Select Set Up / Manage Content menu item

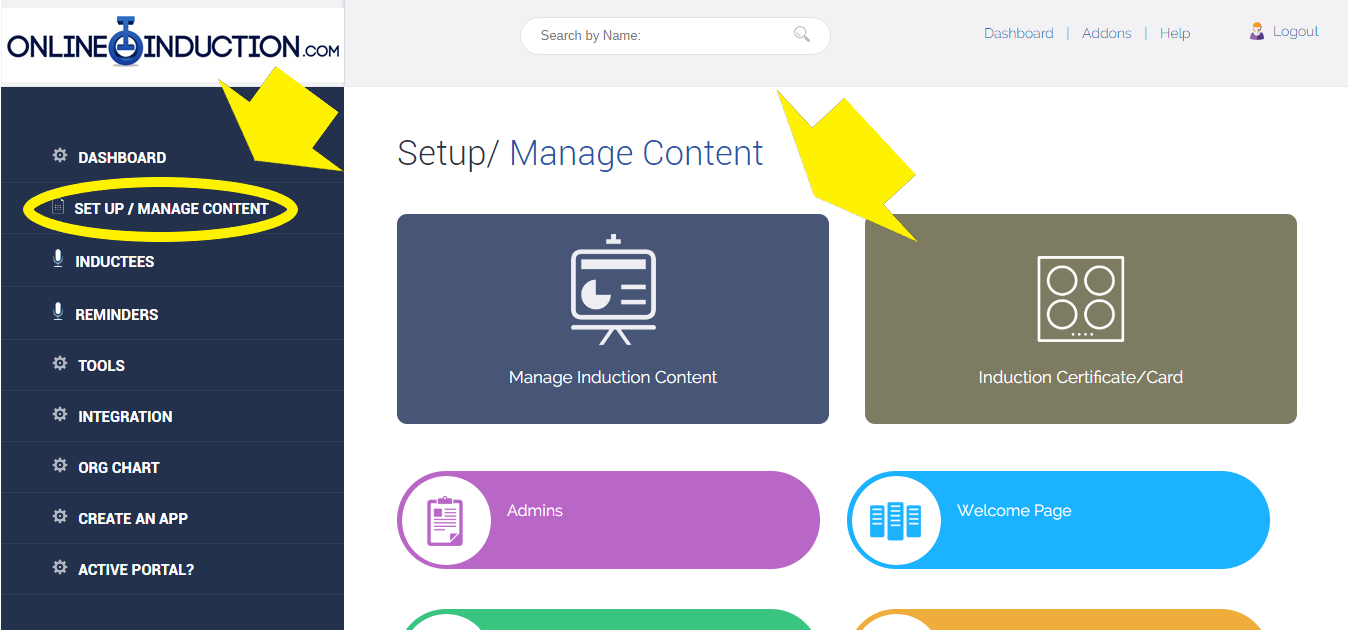pos(172,208)
